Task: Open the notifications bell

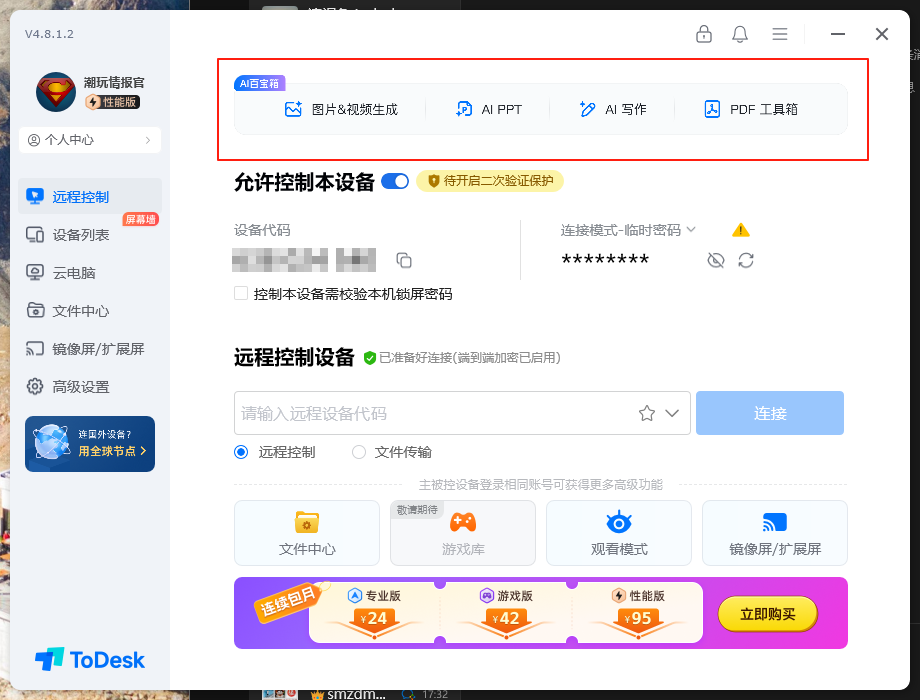Action: (740, 34)
